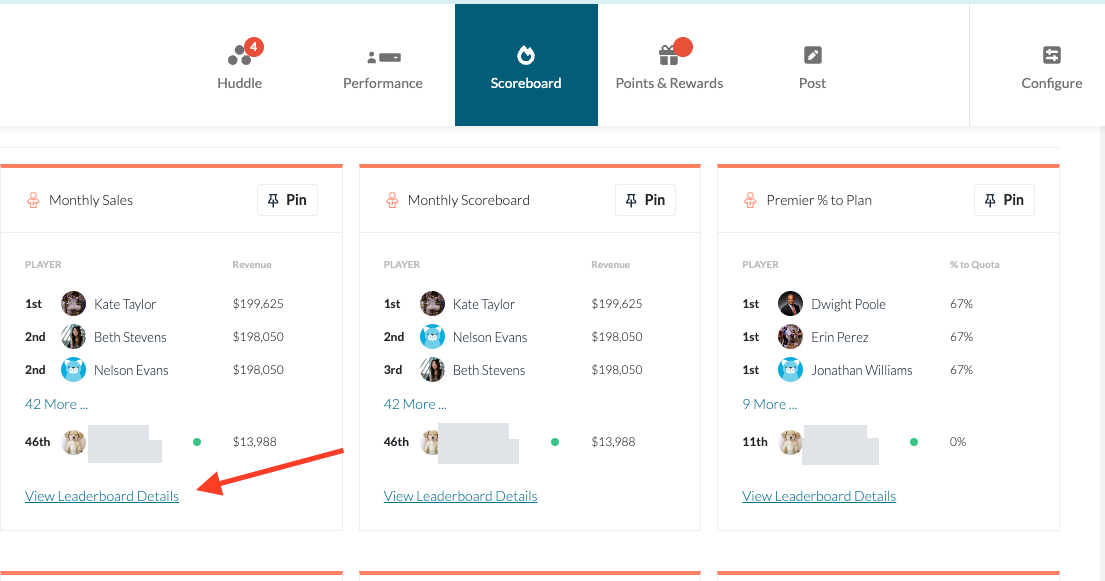This screenshot has height=581, width=1105.
Task: Click the Monthly Sales leaderboard icon
Action: click(33, 200)
